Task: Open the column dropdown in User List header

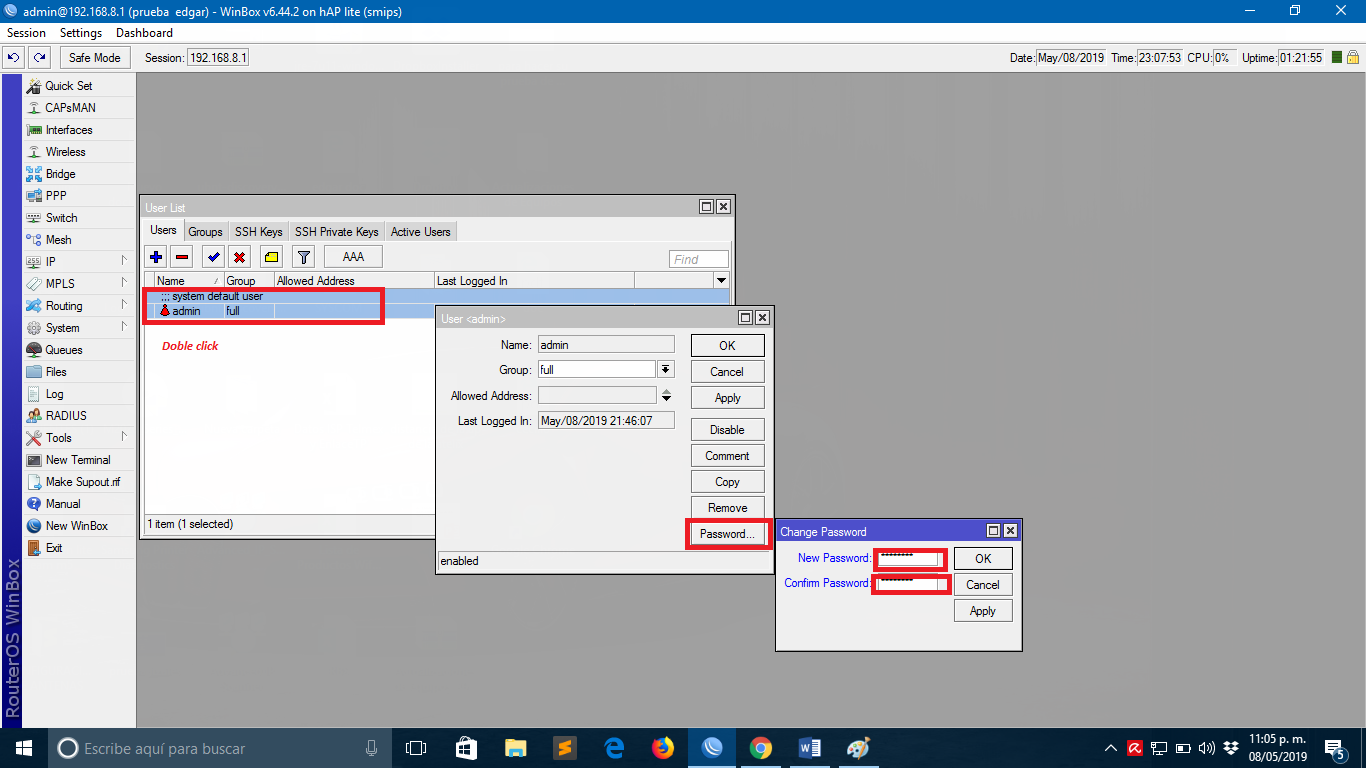Action: pos(721,281)
